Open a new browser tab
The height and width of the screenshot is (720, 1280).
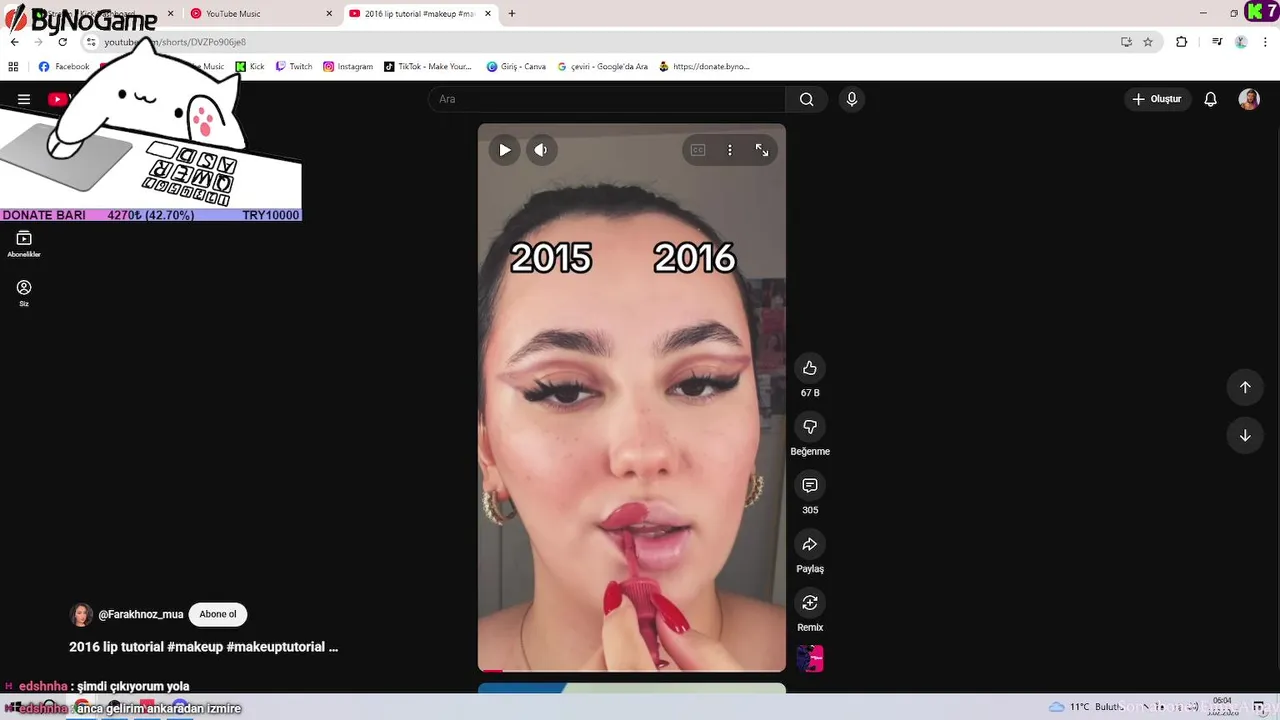512,14
